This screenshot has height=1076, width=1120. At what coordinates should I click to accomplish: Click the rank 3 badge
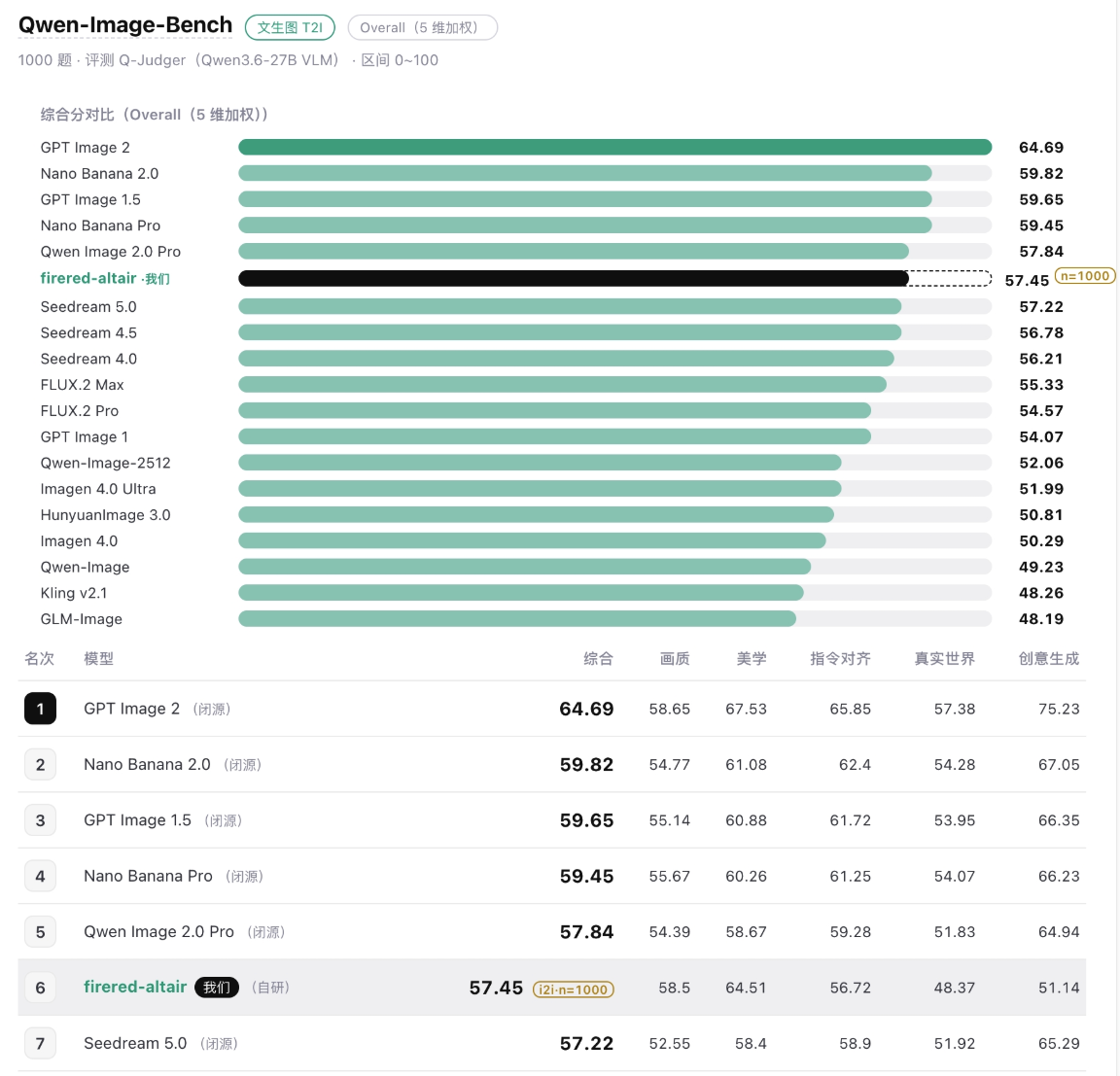40,820
